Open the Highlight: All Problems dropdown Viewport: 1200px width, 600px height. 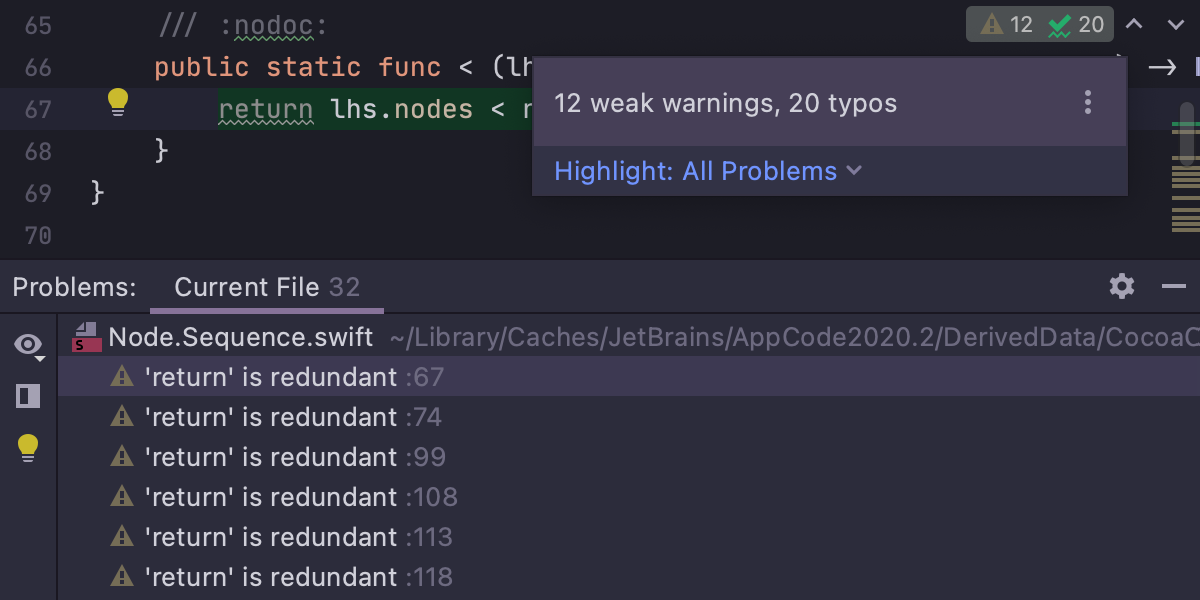pos(707,171)
